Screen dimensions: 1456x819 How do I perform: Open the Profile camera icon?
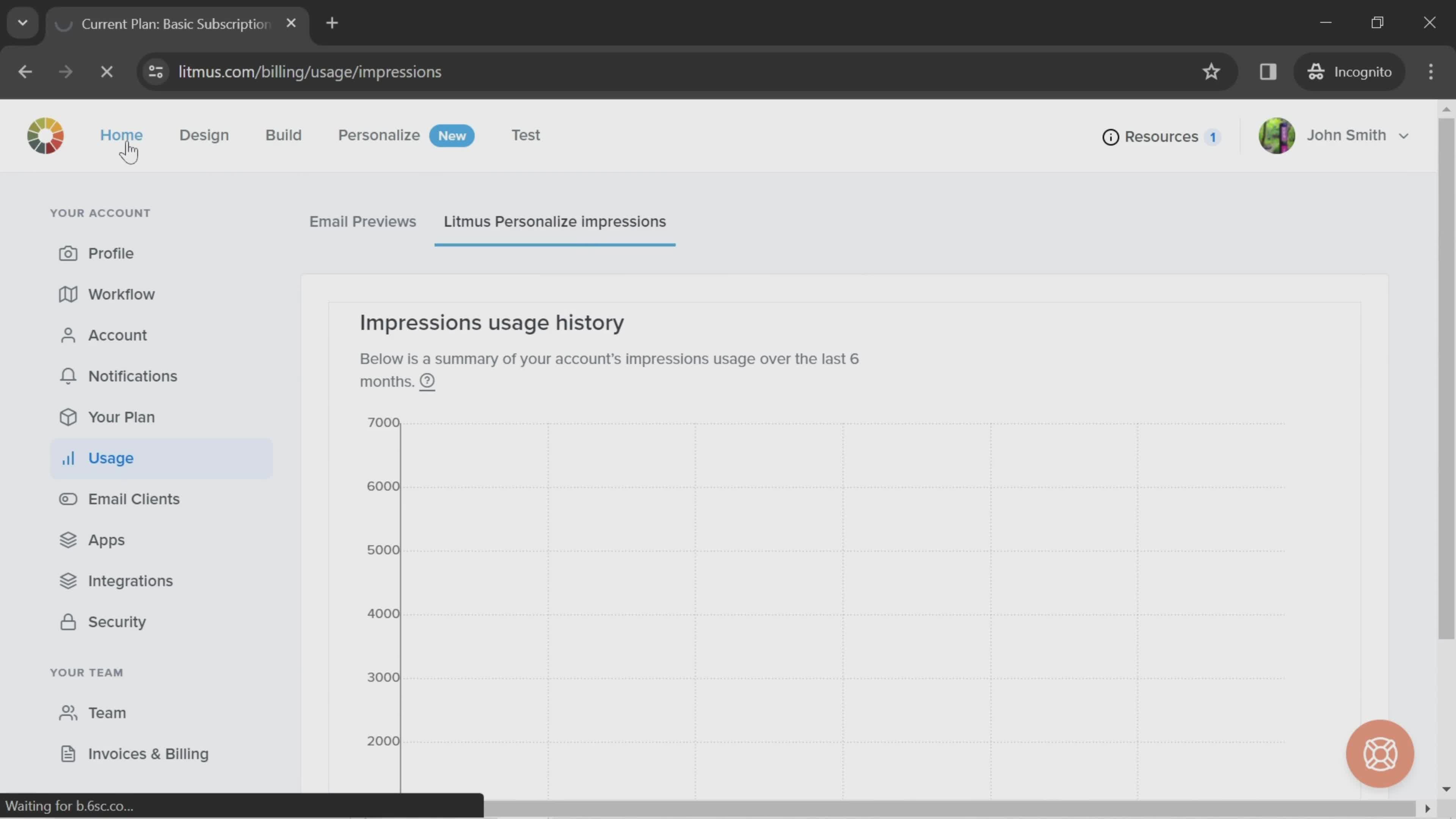[x=68, y=253]
